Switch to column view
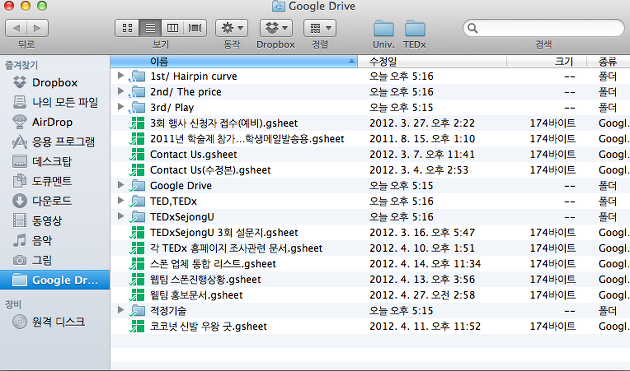Screen dimensions: 630x371 pyautogui.click(x=173, y=28)
